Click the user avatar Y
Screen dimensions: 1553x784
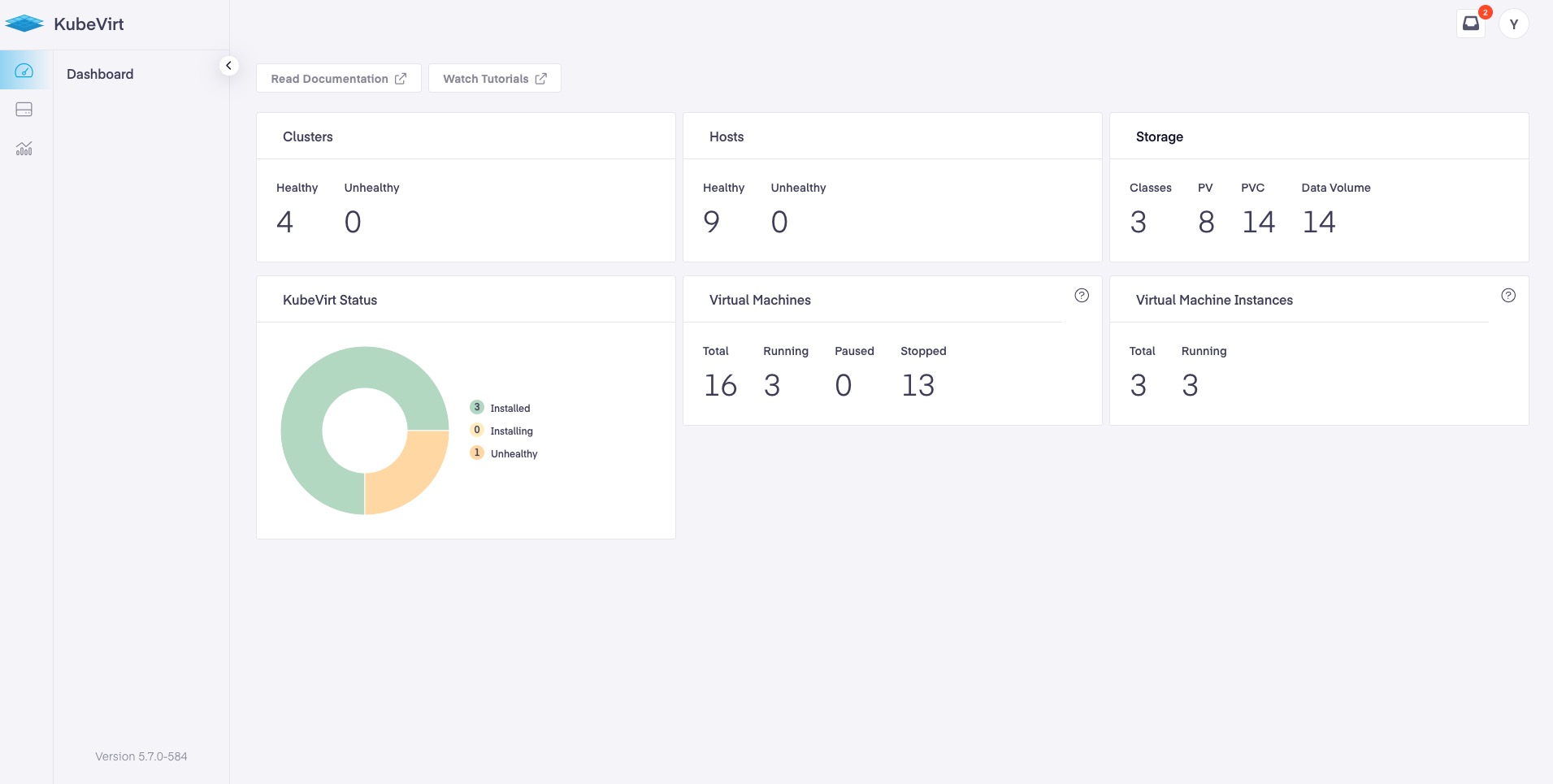tap(1513, 24)
